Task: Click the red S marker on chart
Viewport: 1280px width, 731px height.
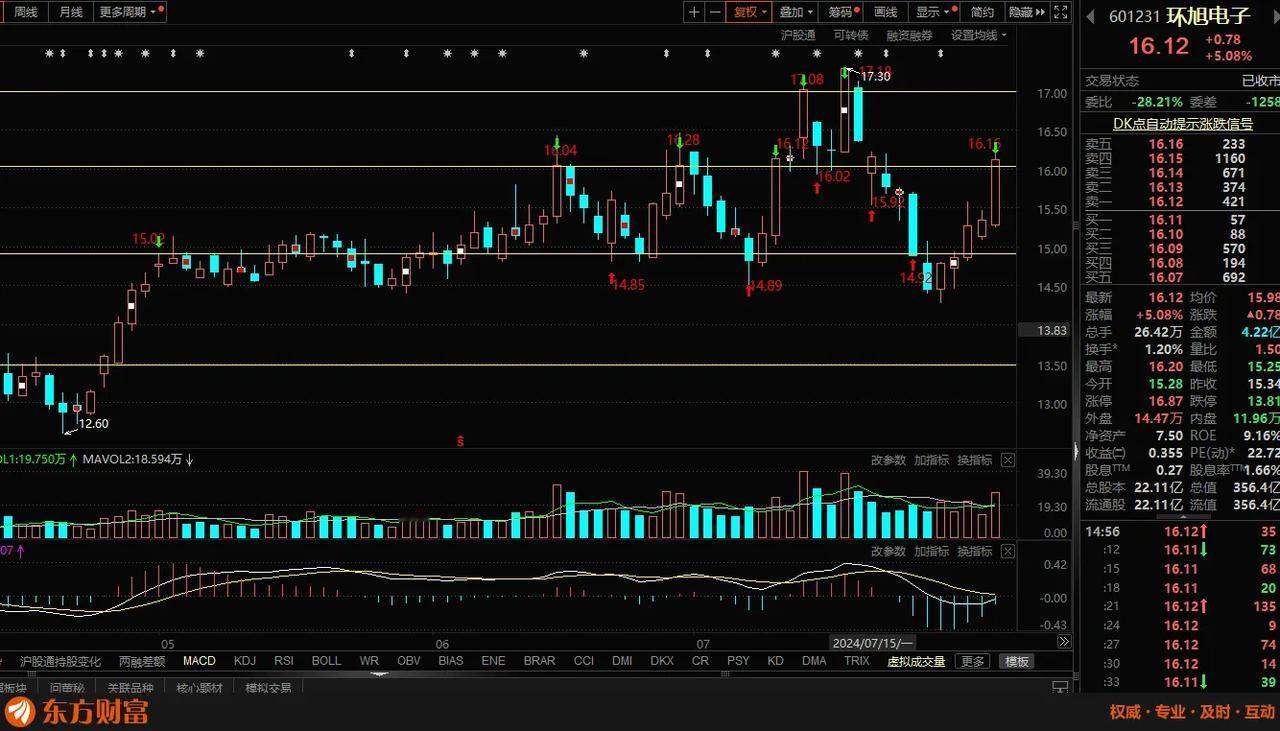Action: pos(460,440)
